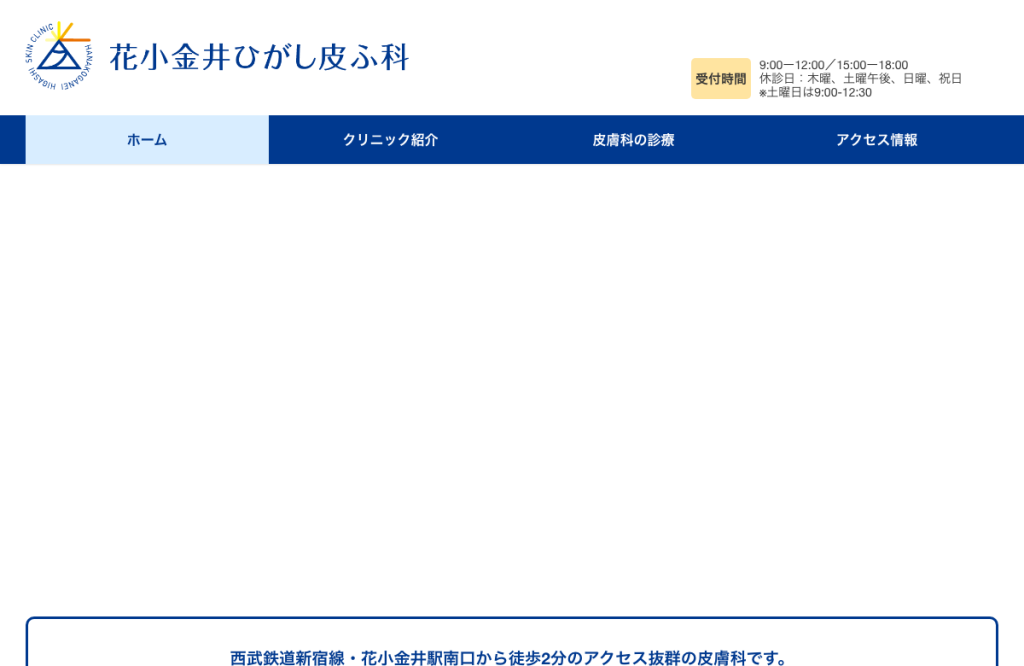Image resolution: width=1024 pixels, height=666 pixels.
Task: Select the ホーム navigation tab
Action: pyautogui.click(x=147, y=140)
